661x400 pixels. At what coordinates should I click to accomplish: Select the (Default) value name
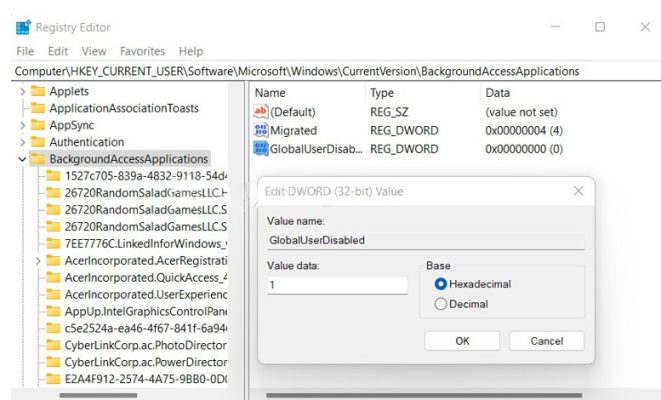[293, 112]
